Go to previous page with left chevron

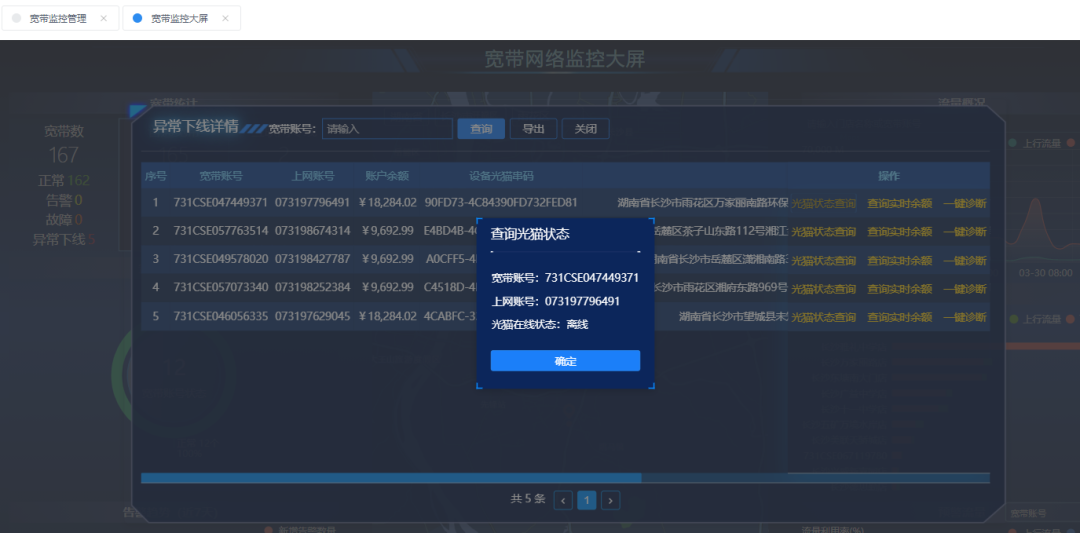coord(563,500)
